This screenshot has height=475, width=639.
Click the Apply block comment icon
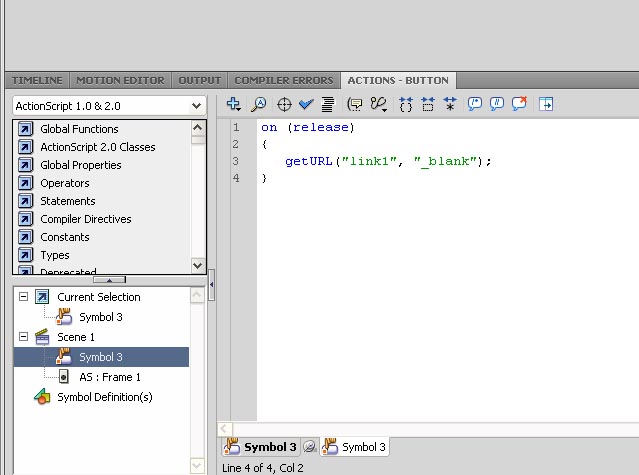click(x=475, y=103)
